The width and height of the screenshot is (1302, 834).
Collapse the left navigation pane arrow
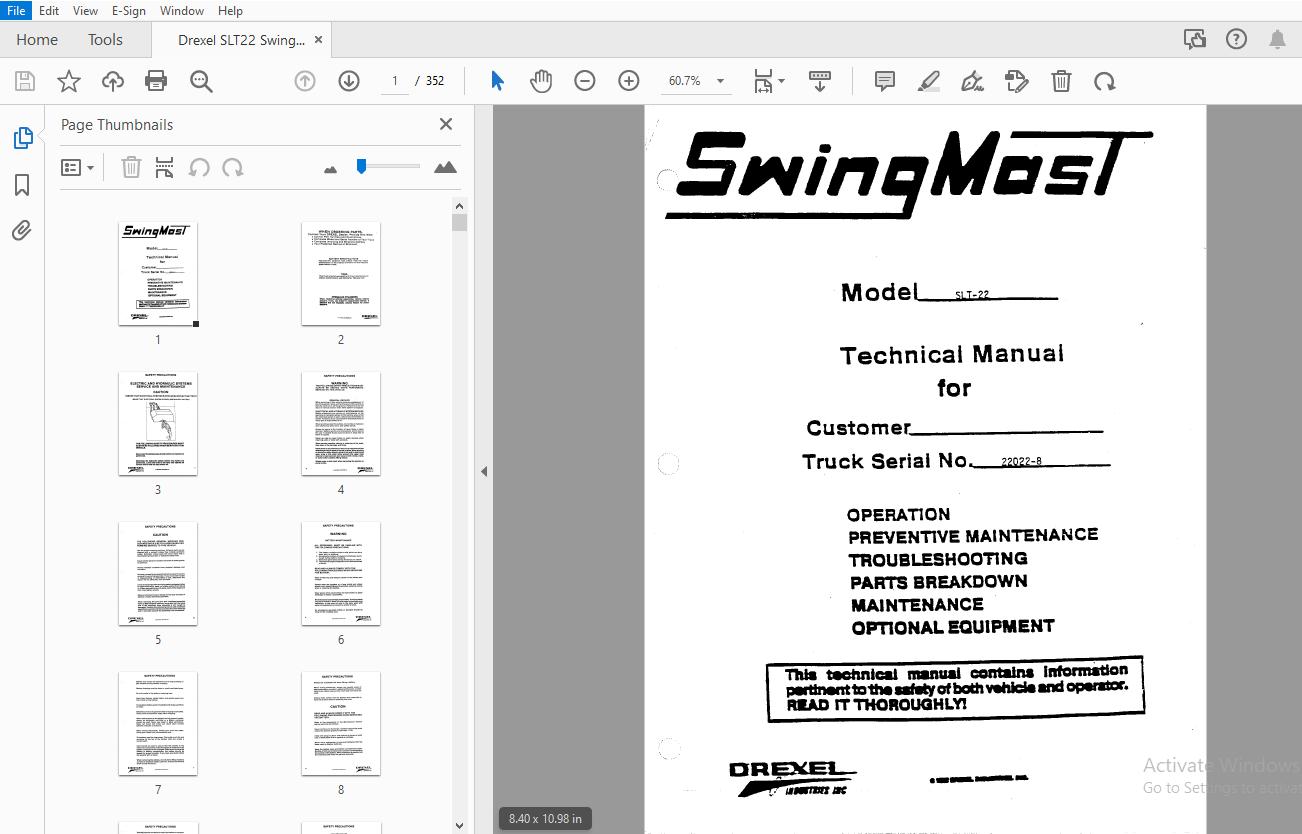[x=484, y=471]
